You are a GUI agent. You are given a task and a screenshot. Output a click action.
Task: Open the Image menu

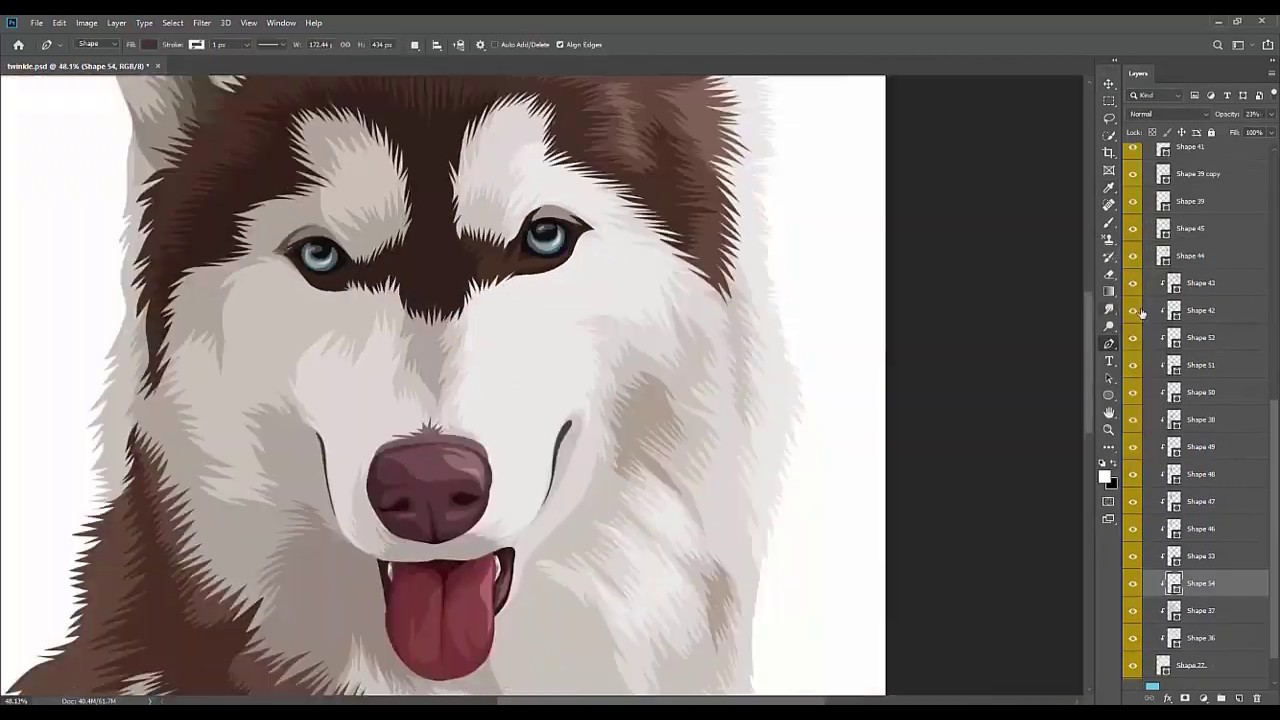pos(87,23)
